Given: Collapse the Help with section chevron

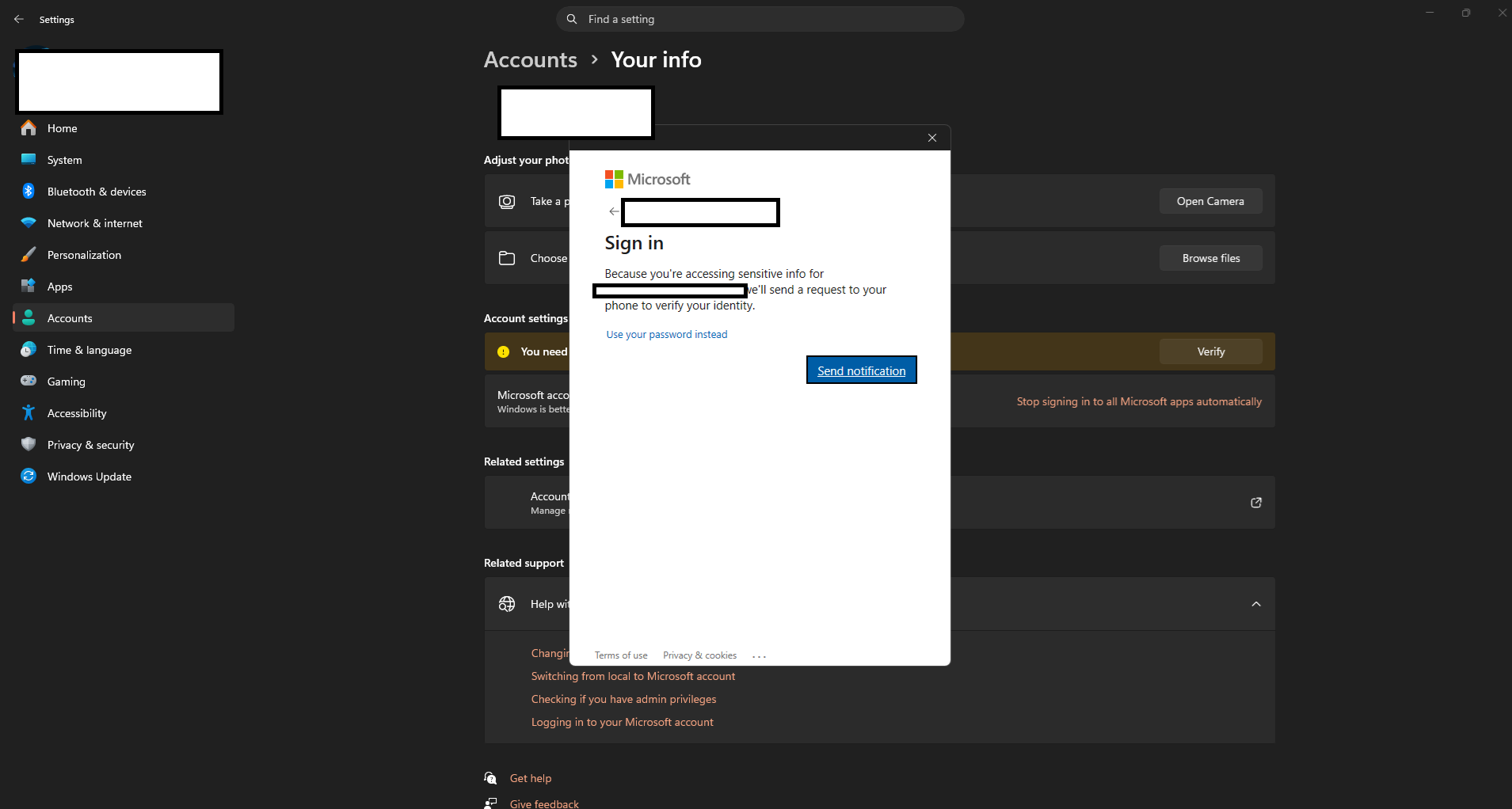Looking at the screenshot, I should (x=1256, y=604).
